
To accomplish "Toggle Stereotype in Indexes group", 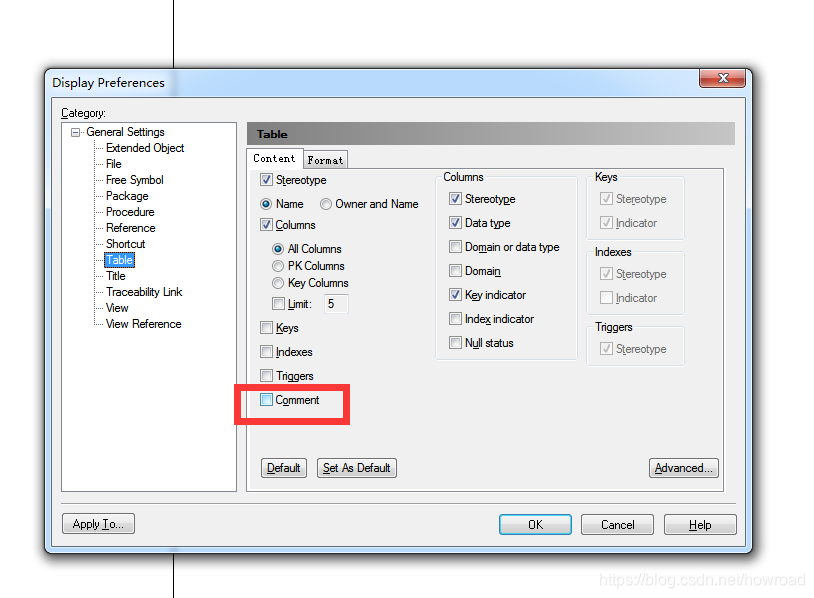I will pos(606,274).
